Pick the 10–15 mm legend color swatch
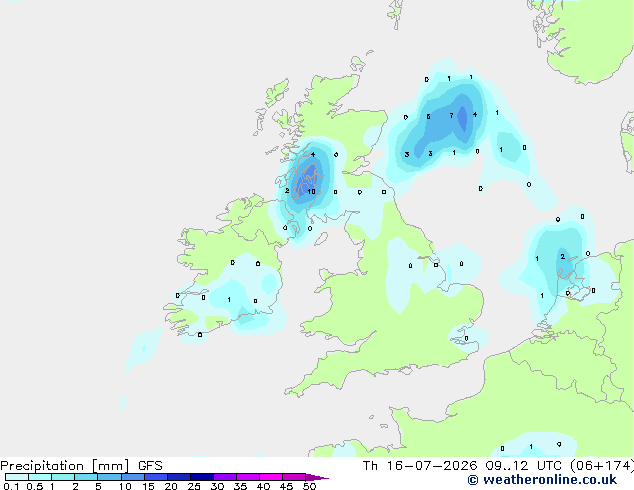Viewport: 634px width, 490px height. 133,477
